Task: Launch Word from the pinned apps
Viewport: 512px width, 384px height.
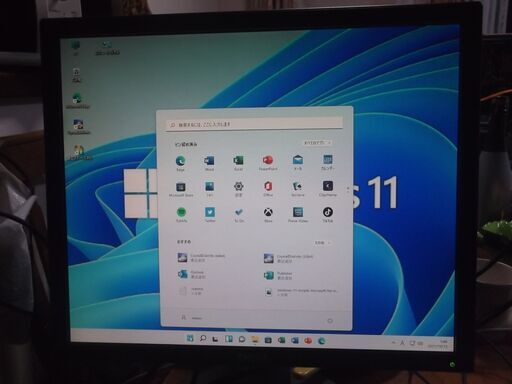Action: pos(209,161)
